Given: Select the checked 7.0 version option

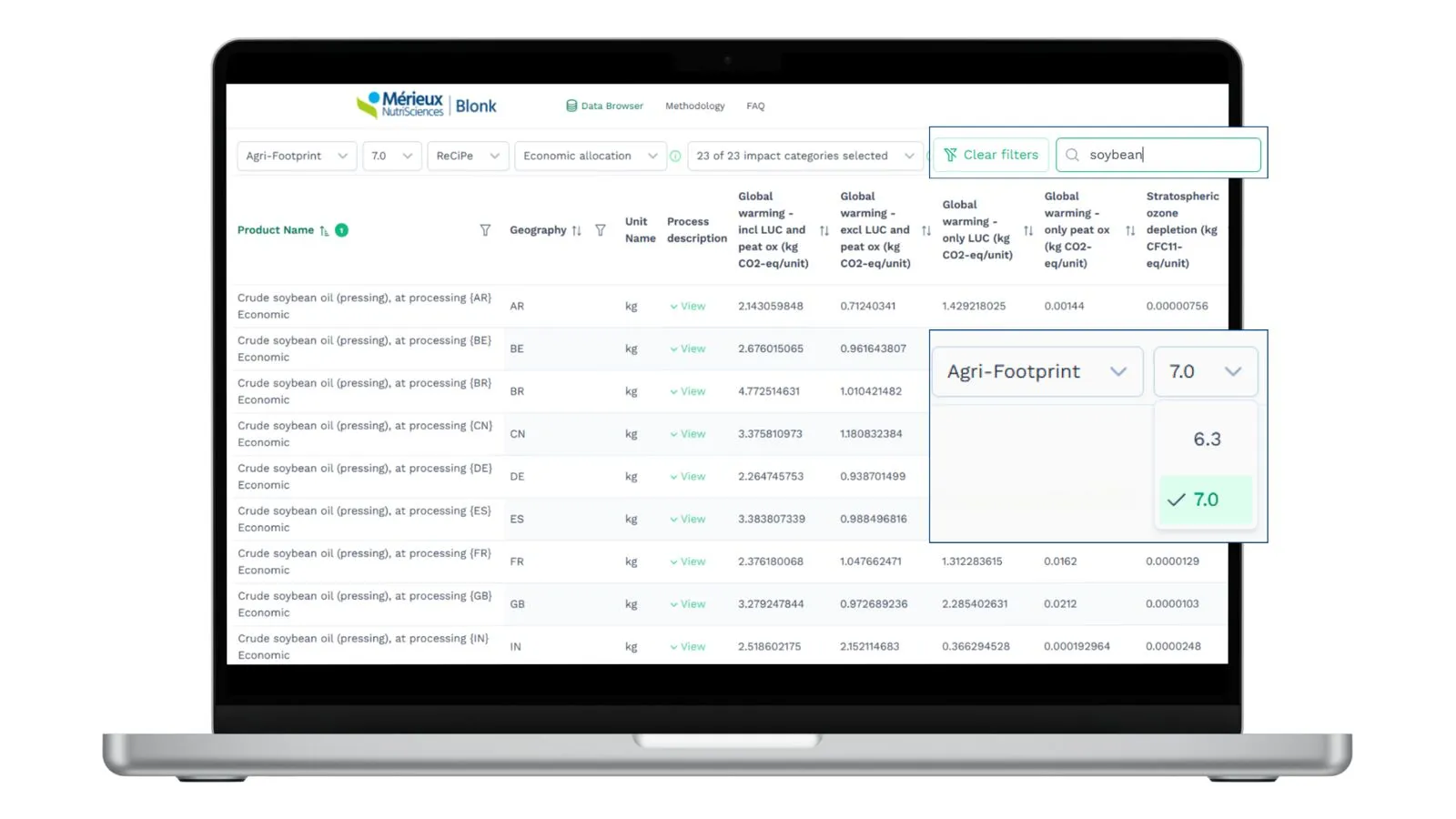Looking at the screenshot, I should [x=1206, y=500].
